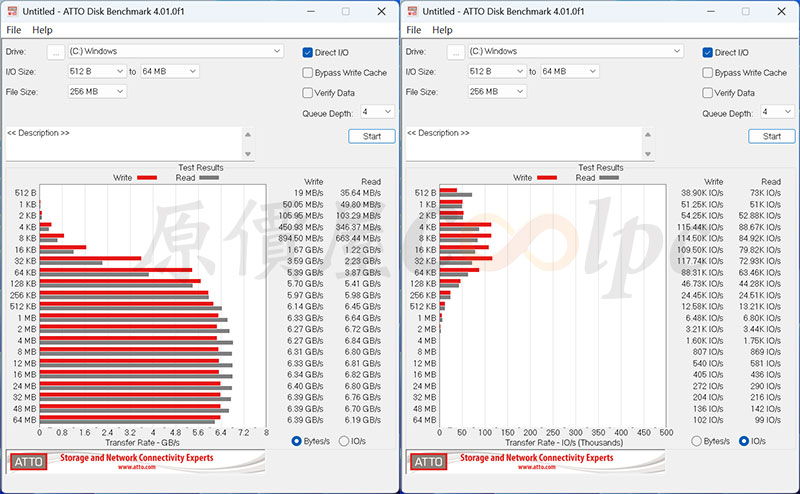Enable Verify Data checkbox in left window
The image size is (800, 494).
click(x=308, y=93)
